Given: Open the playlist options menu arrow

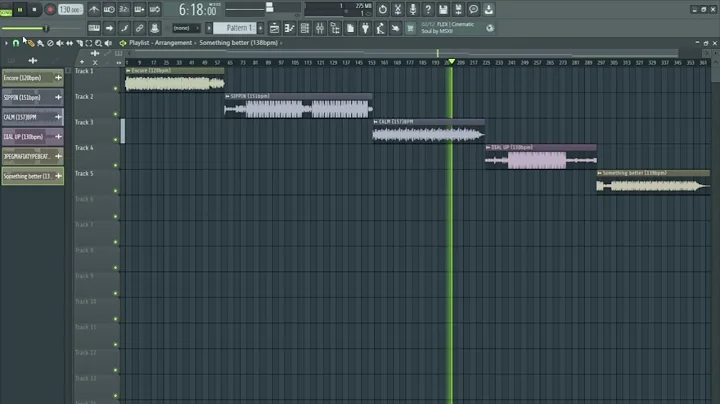Looking at the screenshot, I should tap(6, 43).
